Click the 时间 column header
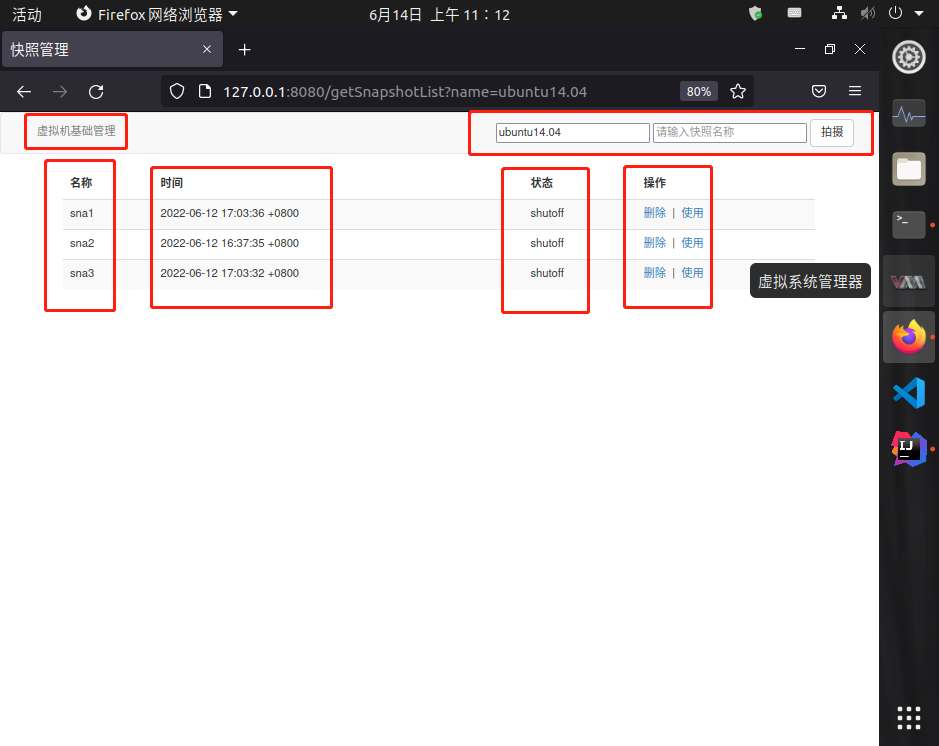The image size is (939, 746). coord(171,183)
